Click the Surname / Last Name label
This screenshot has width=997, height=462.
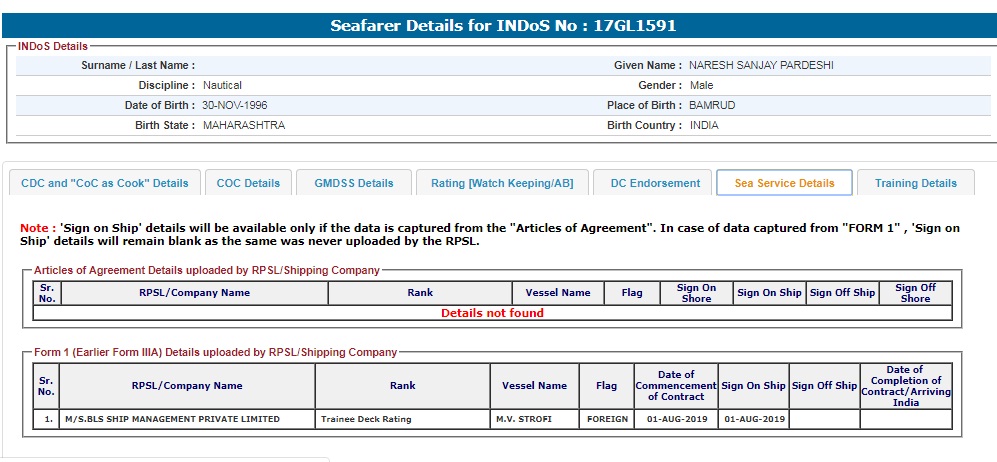click(138, 65)
